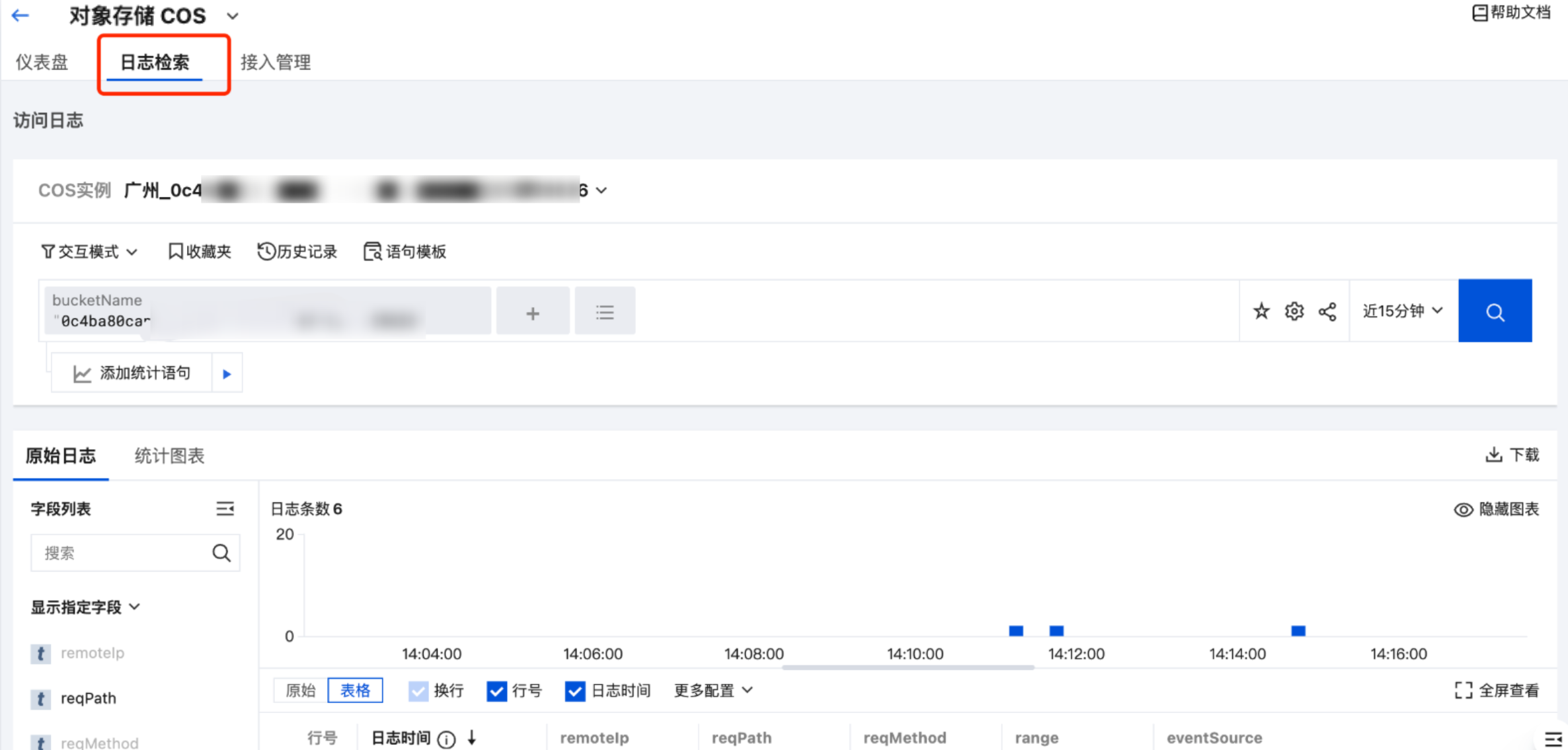Screen dimensions: 1568x750
Task: Open the 更多配置 dropdown
Action: coord(713,691)
